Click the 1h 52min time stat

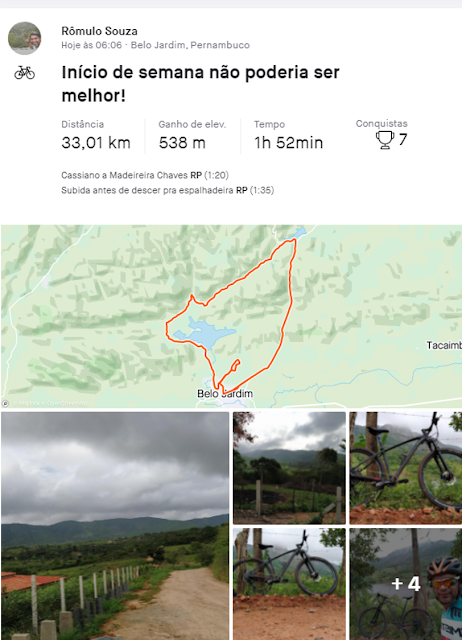click(289, 143)
